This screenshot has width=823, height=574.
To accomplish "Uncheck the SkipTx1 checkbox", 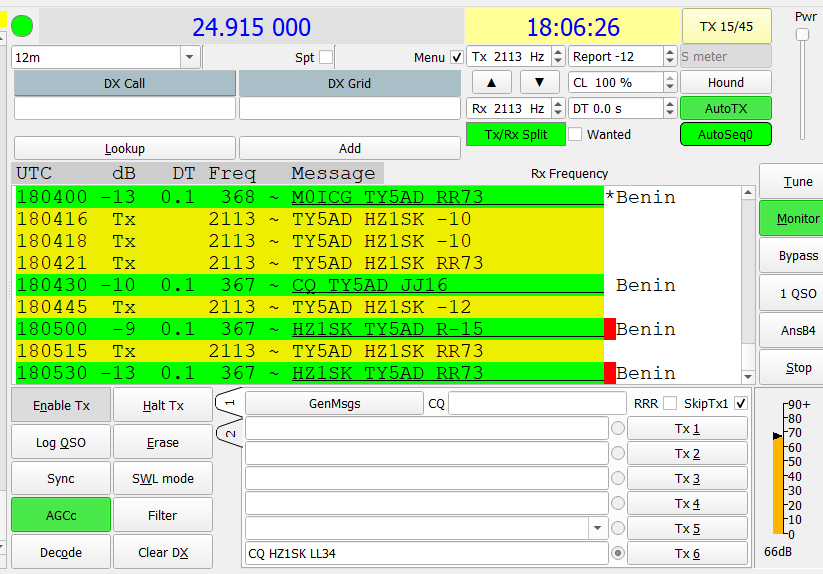I will click(741, 403).
